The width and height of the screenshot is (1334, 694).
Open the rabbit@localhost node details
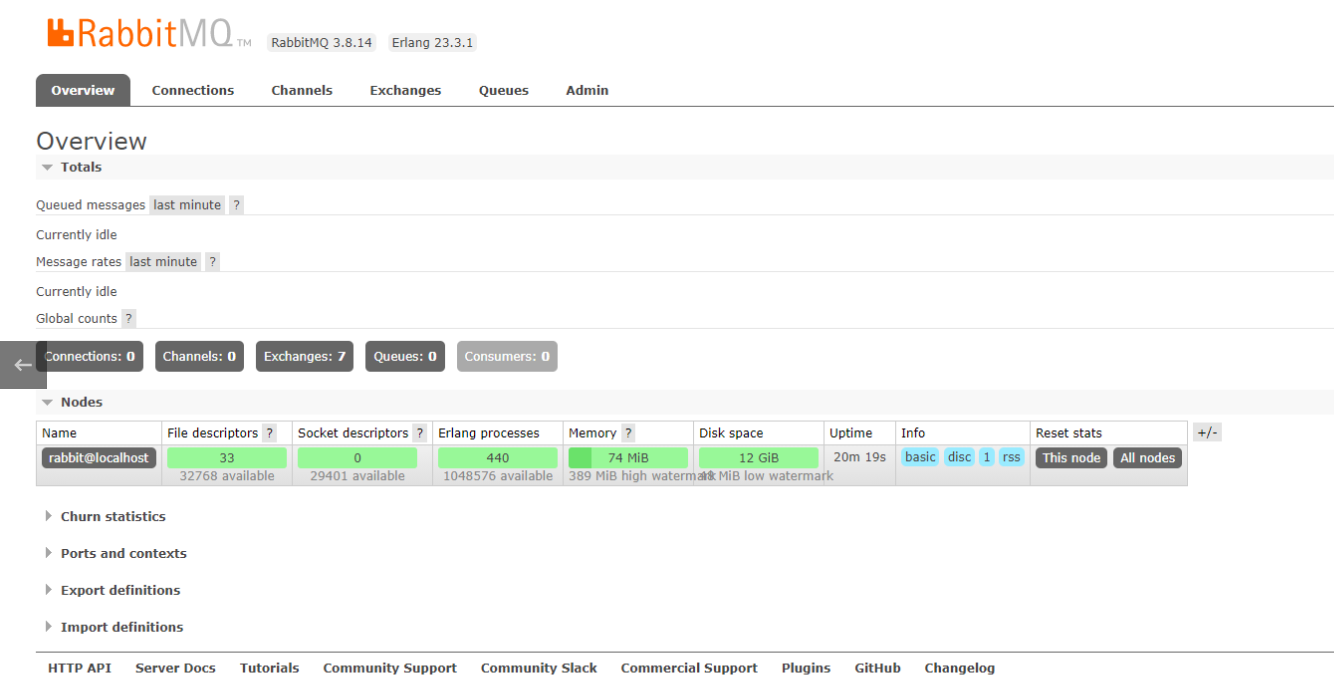tap(99, 458)
